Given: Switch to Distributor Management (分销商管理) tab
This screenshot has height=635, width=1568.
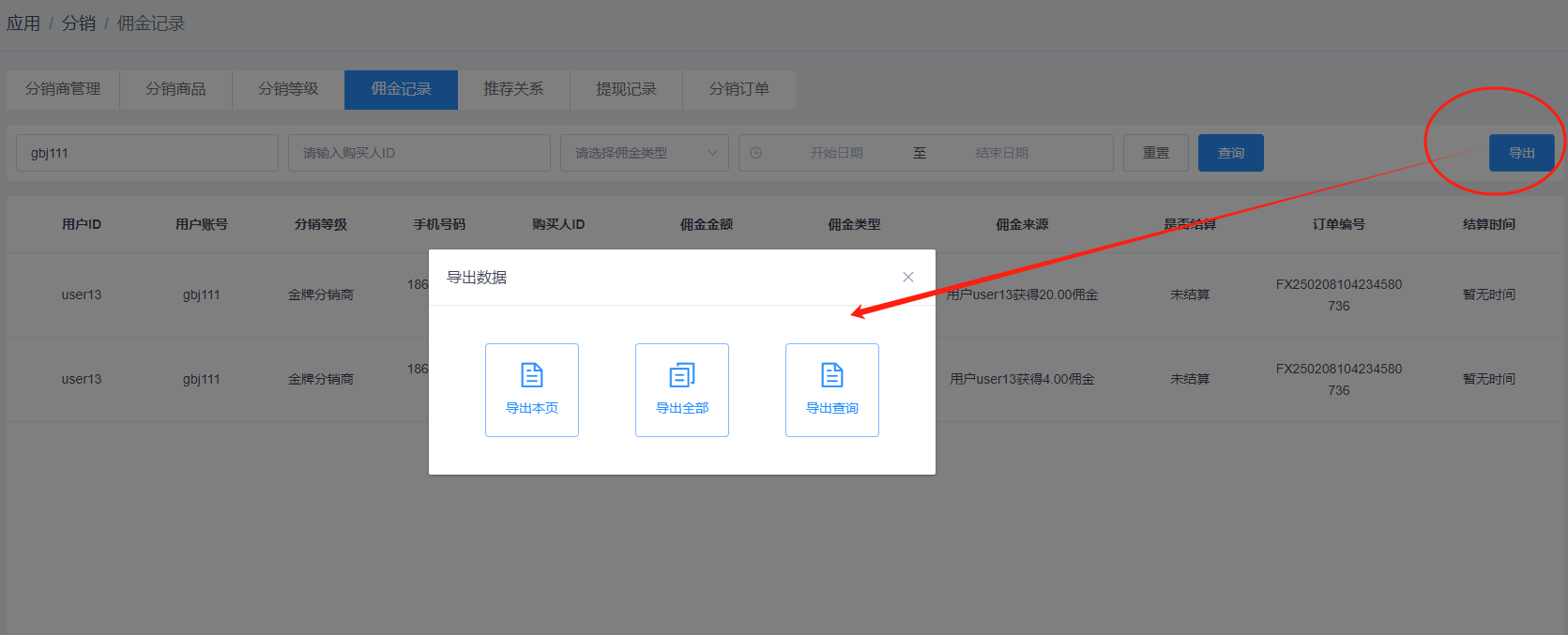Looking at the screenshot, I should coord(63,89).
